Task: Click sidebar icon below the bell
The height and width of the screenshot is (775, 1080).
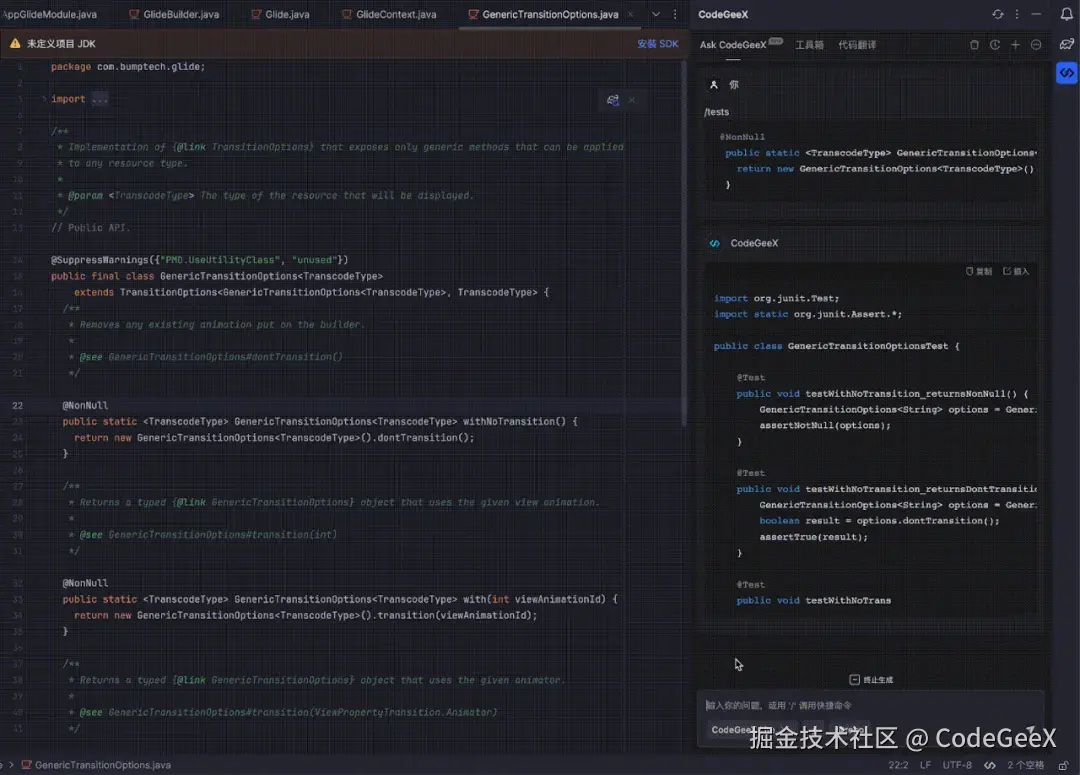Action: pyautogui.click(x=1066, y=44)
